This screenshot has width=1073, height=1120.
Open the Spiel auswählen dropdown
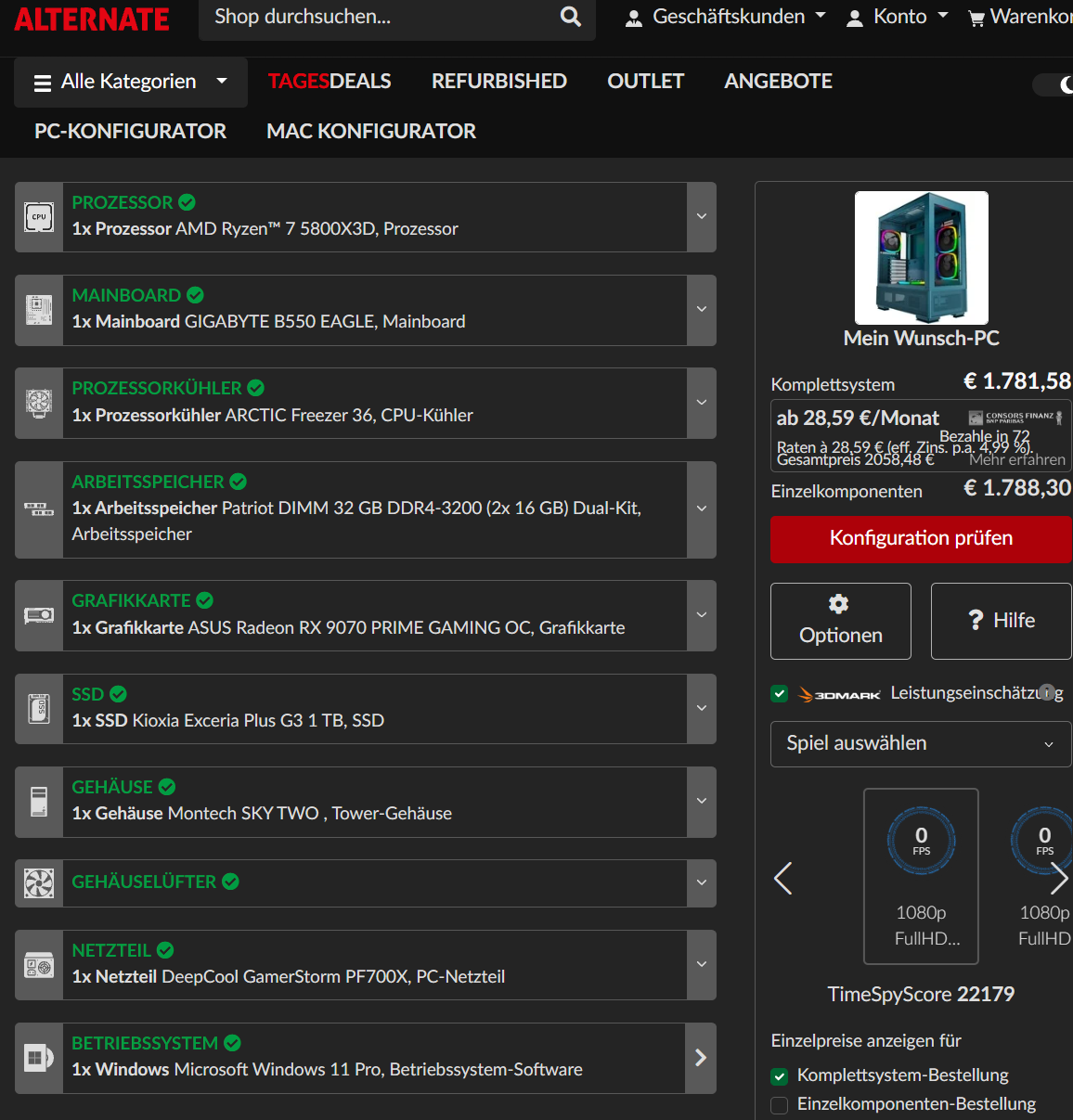921,744
